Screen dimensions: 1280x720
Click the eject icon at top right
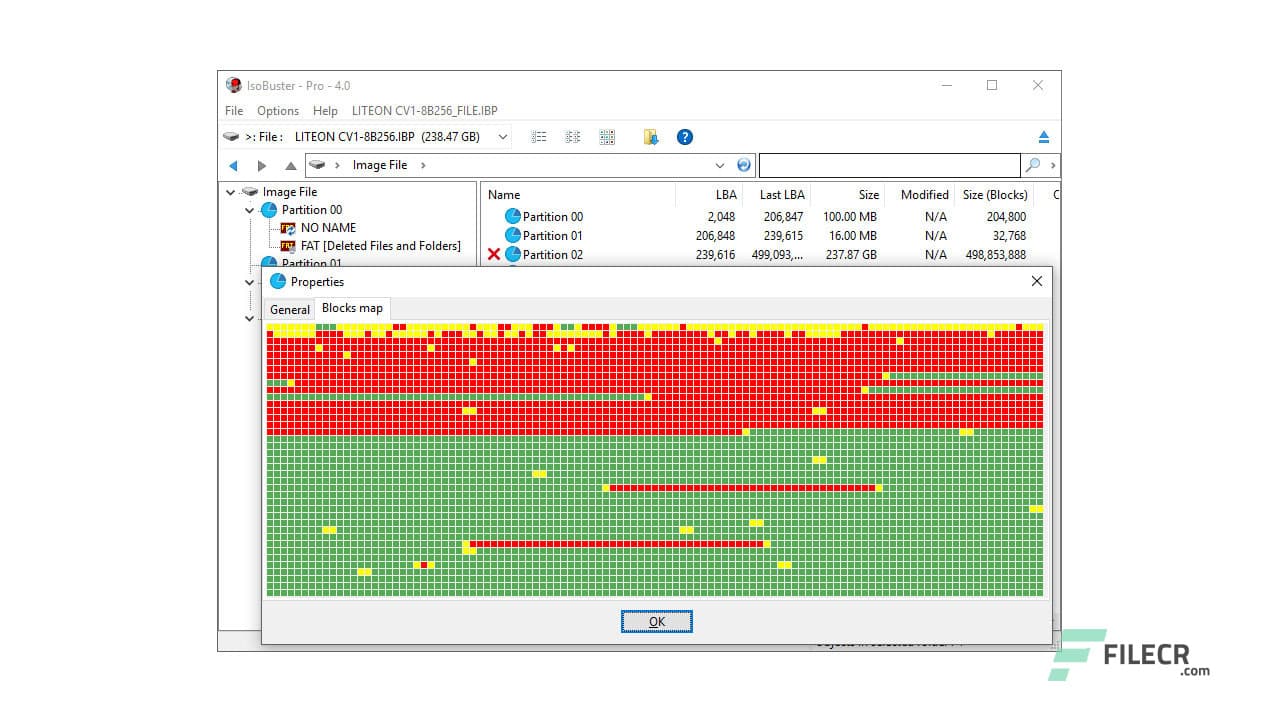[1046, 136]
